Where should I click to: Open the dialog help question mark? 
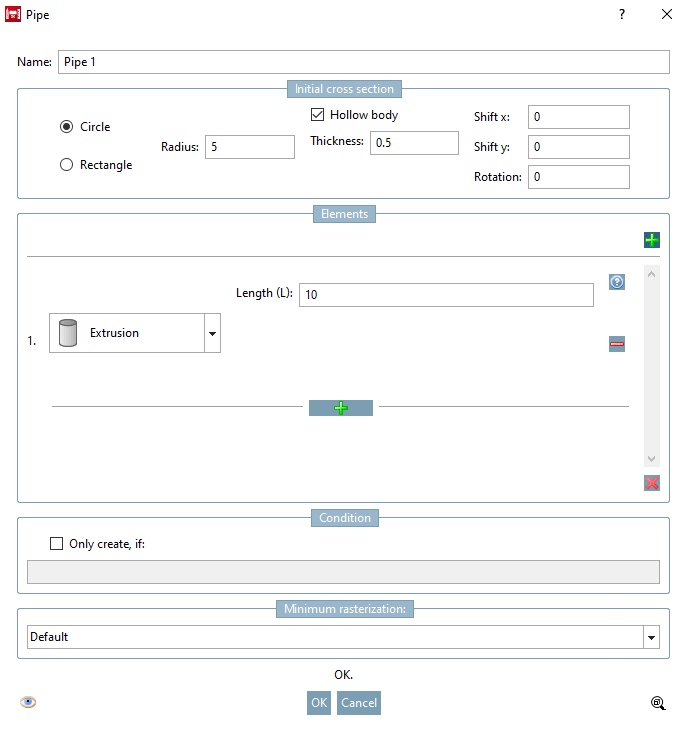[x=621, y=14]
